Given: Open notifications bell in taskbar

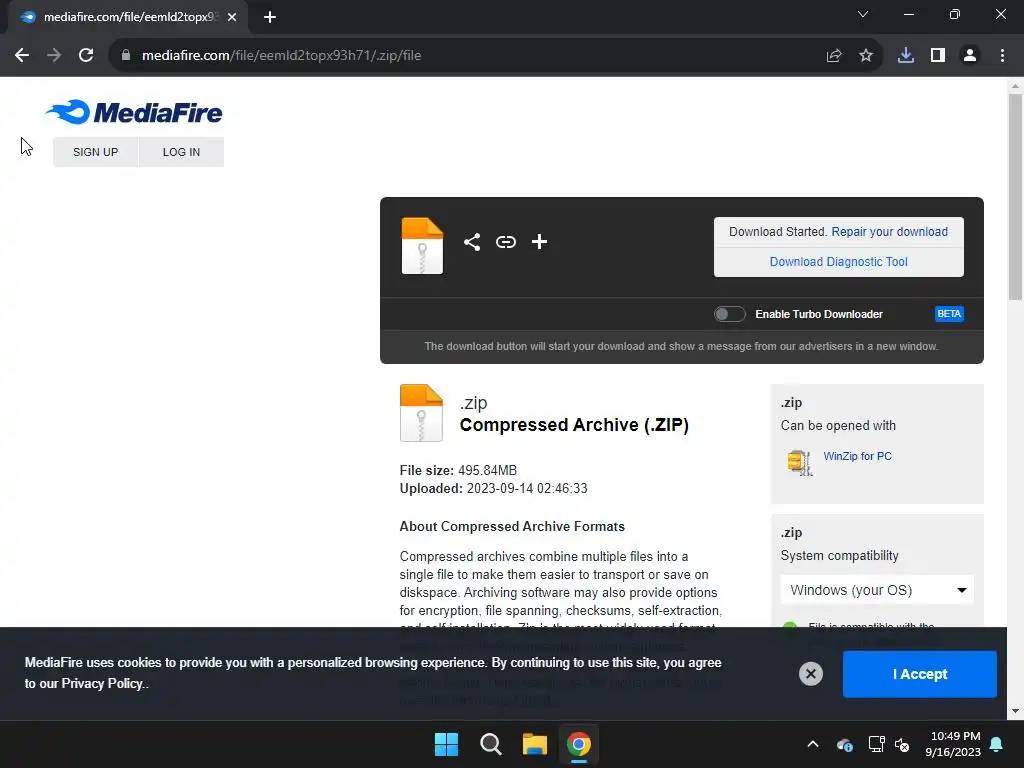Looking at the screenshot, I should coord(997,744).
